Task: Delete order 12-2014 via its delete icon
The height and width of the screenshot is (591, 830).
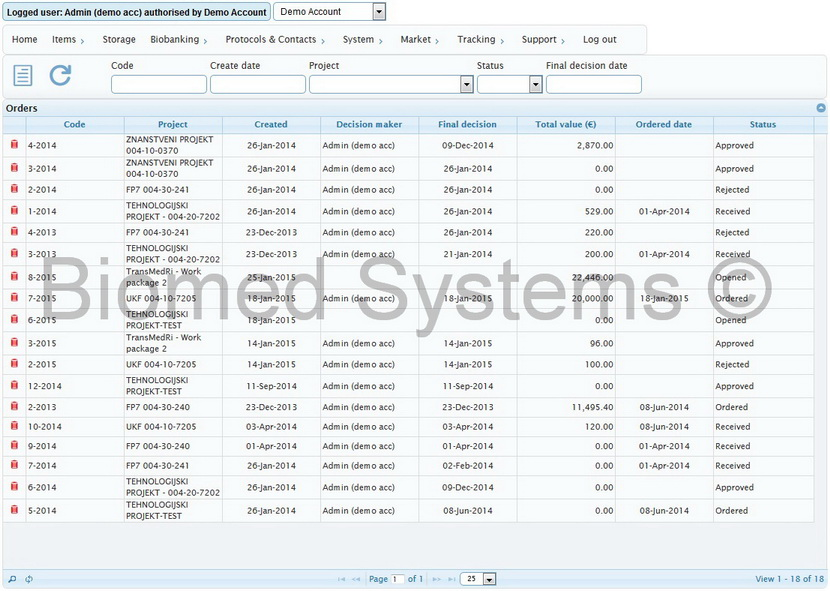Action: tap(12, 386)
